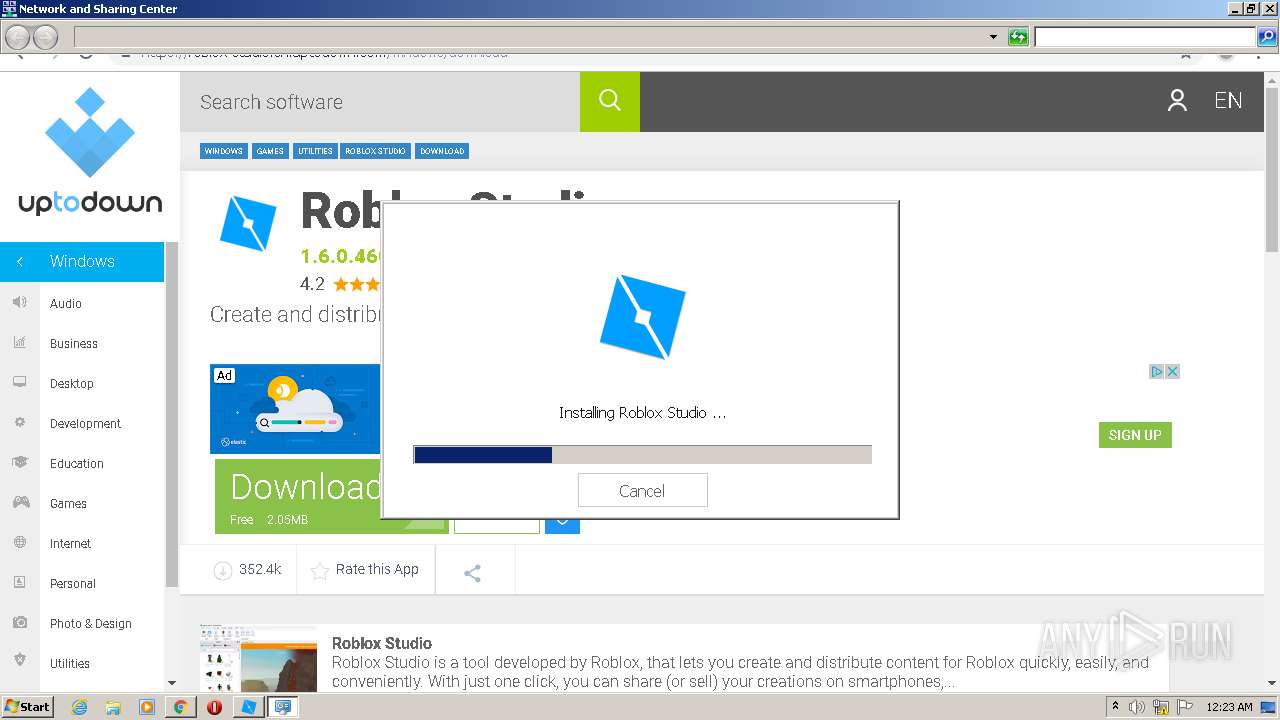Open the Roblox Studio screenshot thumbnail
This screenshot has height=720, width=1280.
pos(258,658)
